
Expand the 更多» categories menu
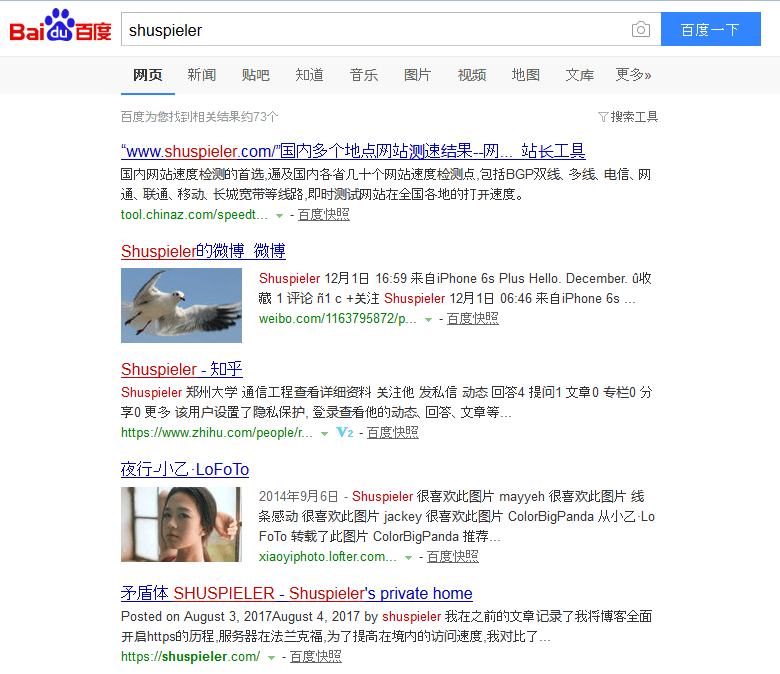[633, 75]
